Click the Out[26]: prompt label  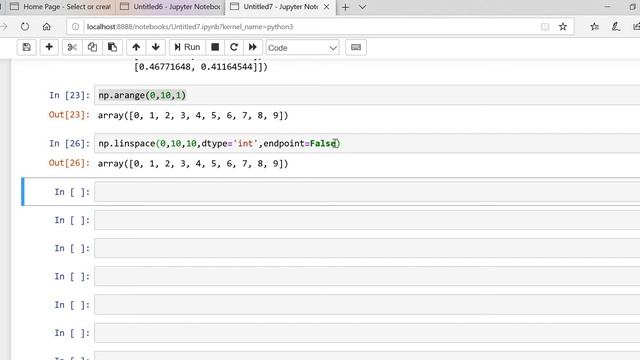[x=69, y=163]
